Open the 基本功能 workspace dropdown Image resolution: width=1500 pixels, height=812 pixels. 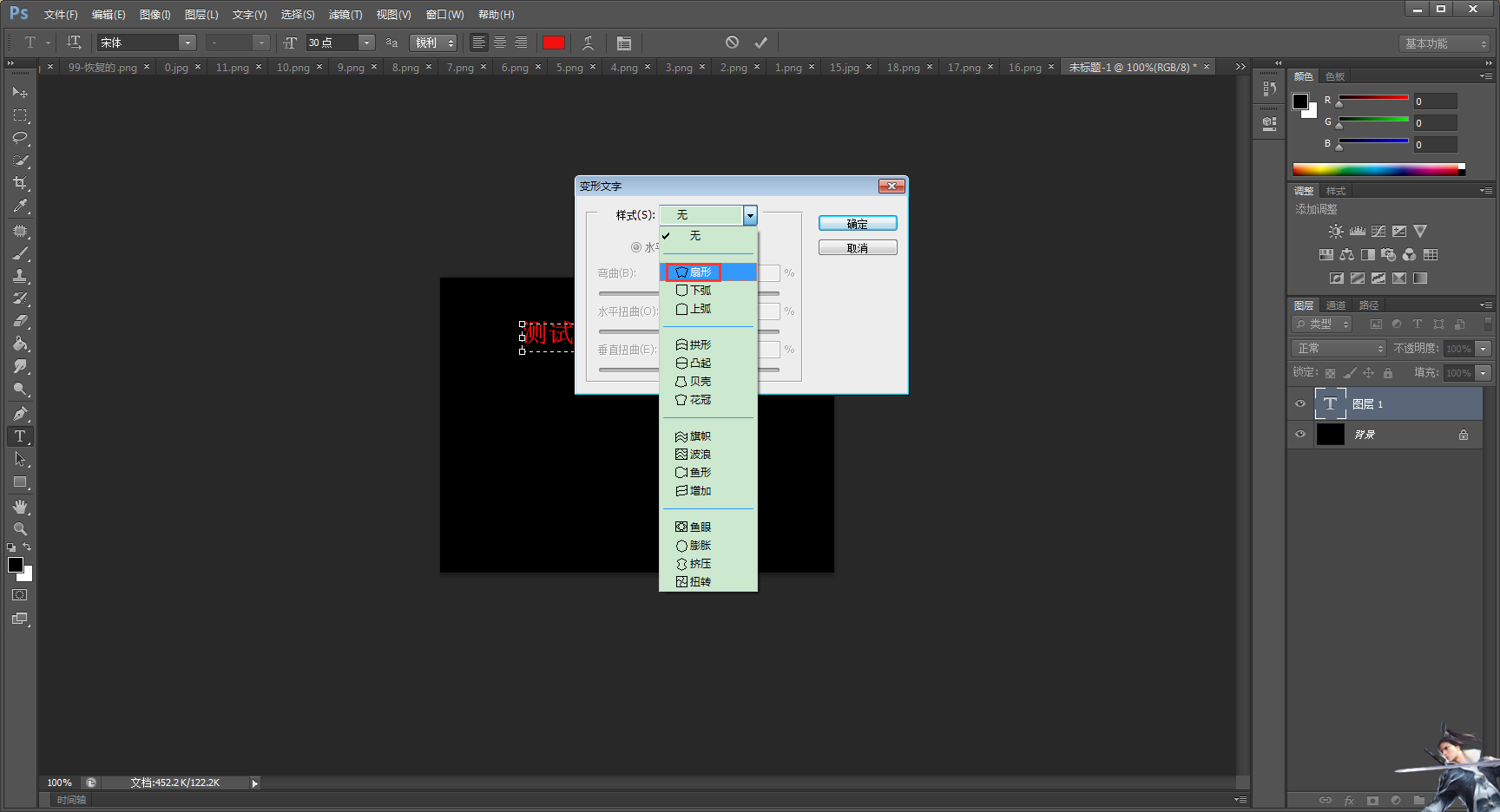1444,43
